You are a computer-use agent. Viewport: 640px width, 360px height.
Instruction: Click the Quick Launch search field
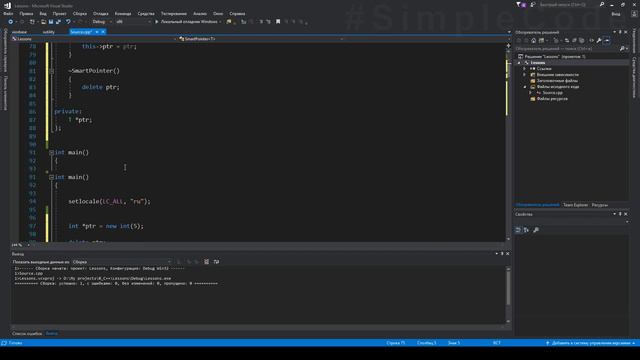[571, 4]
